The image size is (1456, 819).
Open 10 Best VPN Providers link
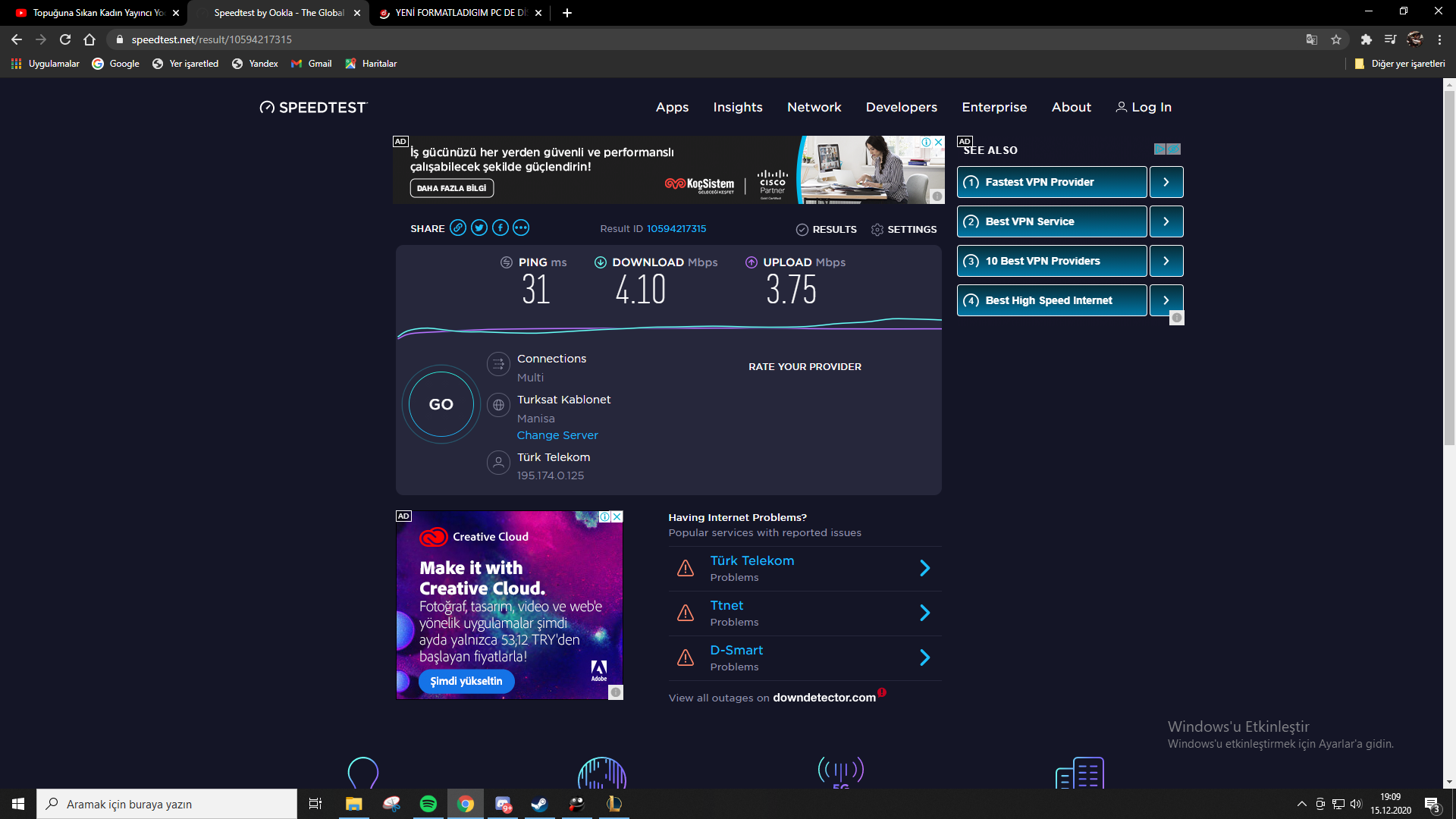click(1052, 261)
